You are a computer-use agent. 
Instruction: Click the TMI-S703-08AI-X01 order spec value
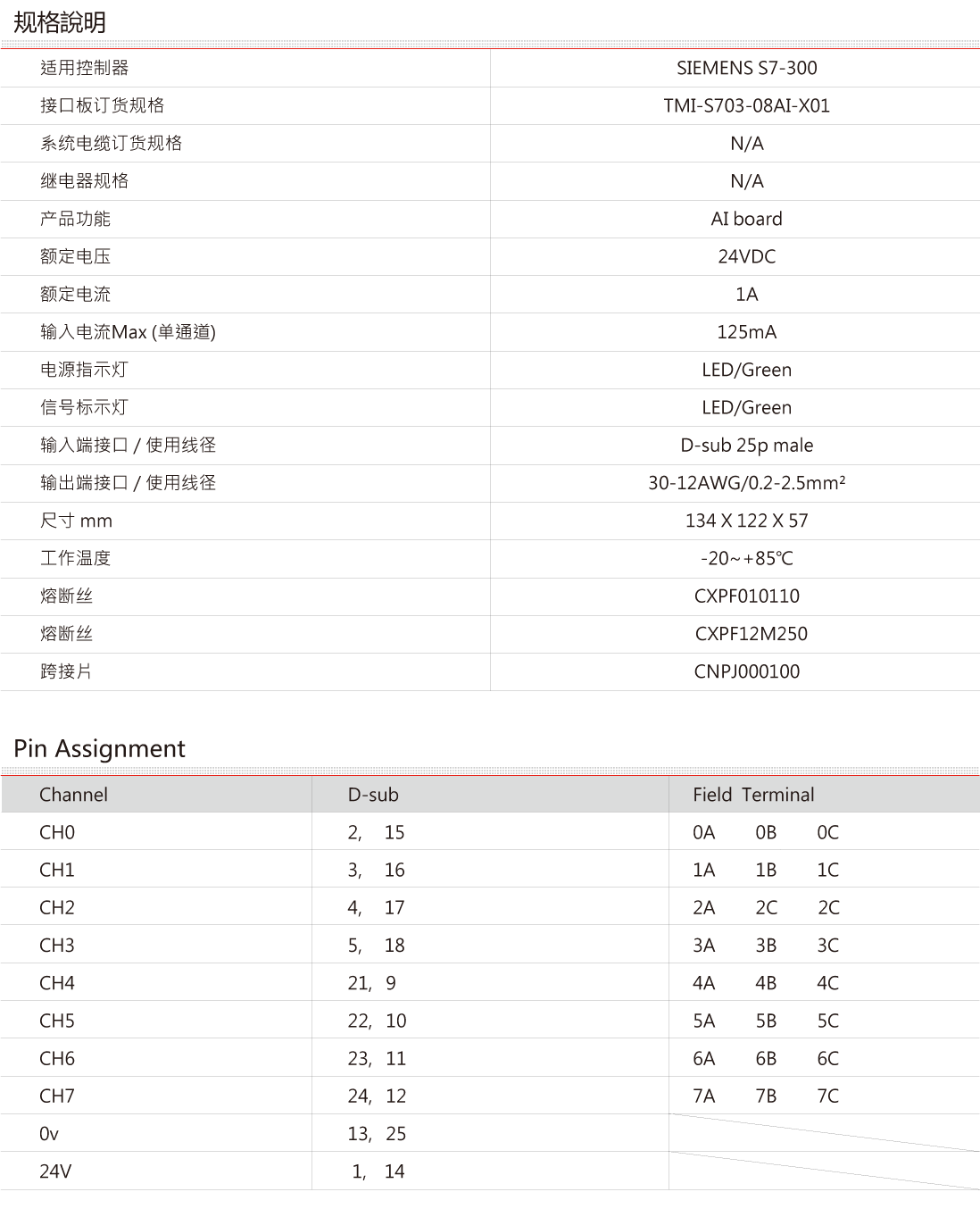click(x=746, y=105)
